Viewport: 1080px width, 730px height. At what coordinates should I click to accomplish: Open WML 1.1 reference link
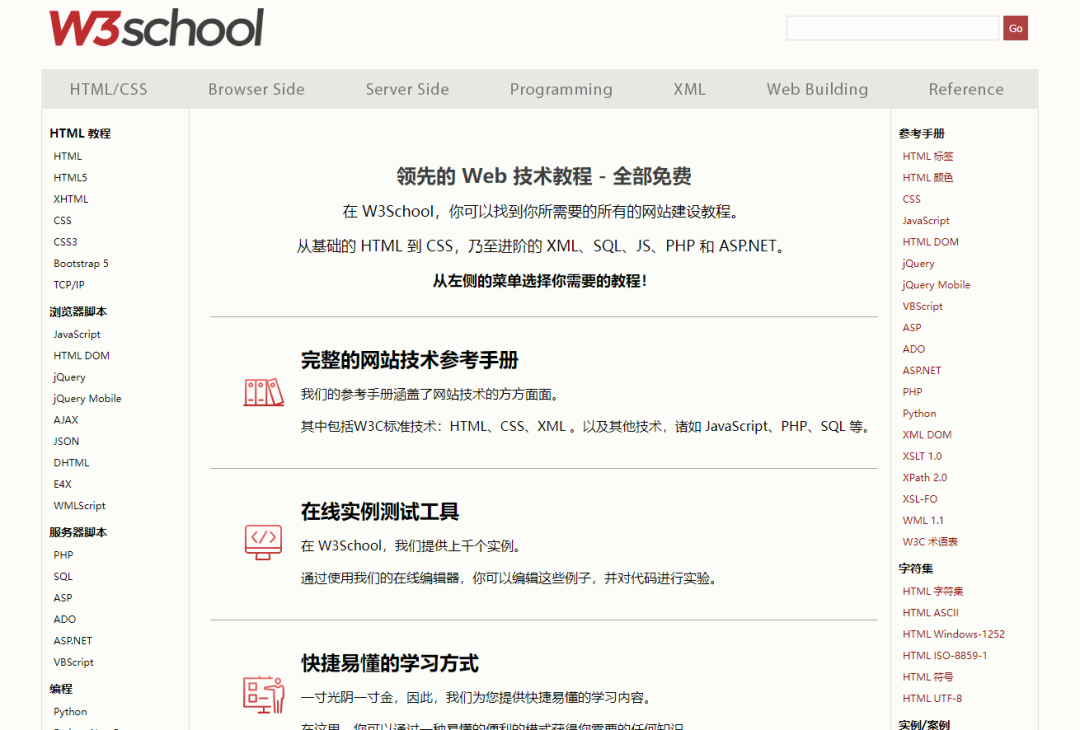click(x=923, y=520)
